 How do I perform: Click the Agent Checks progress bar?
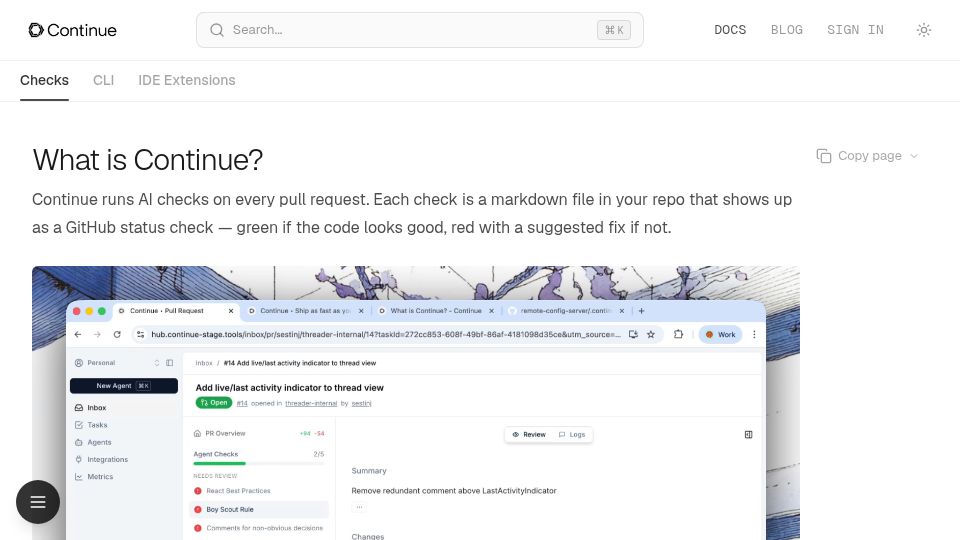click(x=259, y=463)
